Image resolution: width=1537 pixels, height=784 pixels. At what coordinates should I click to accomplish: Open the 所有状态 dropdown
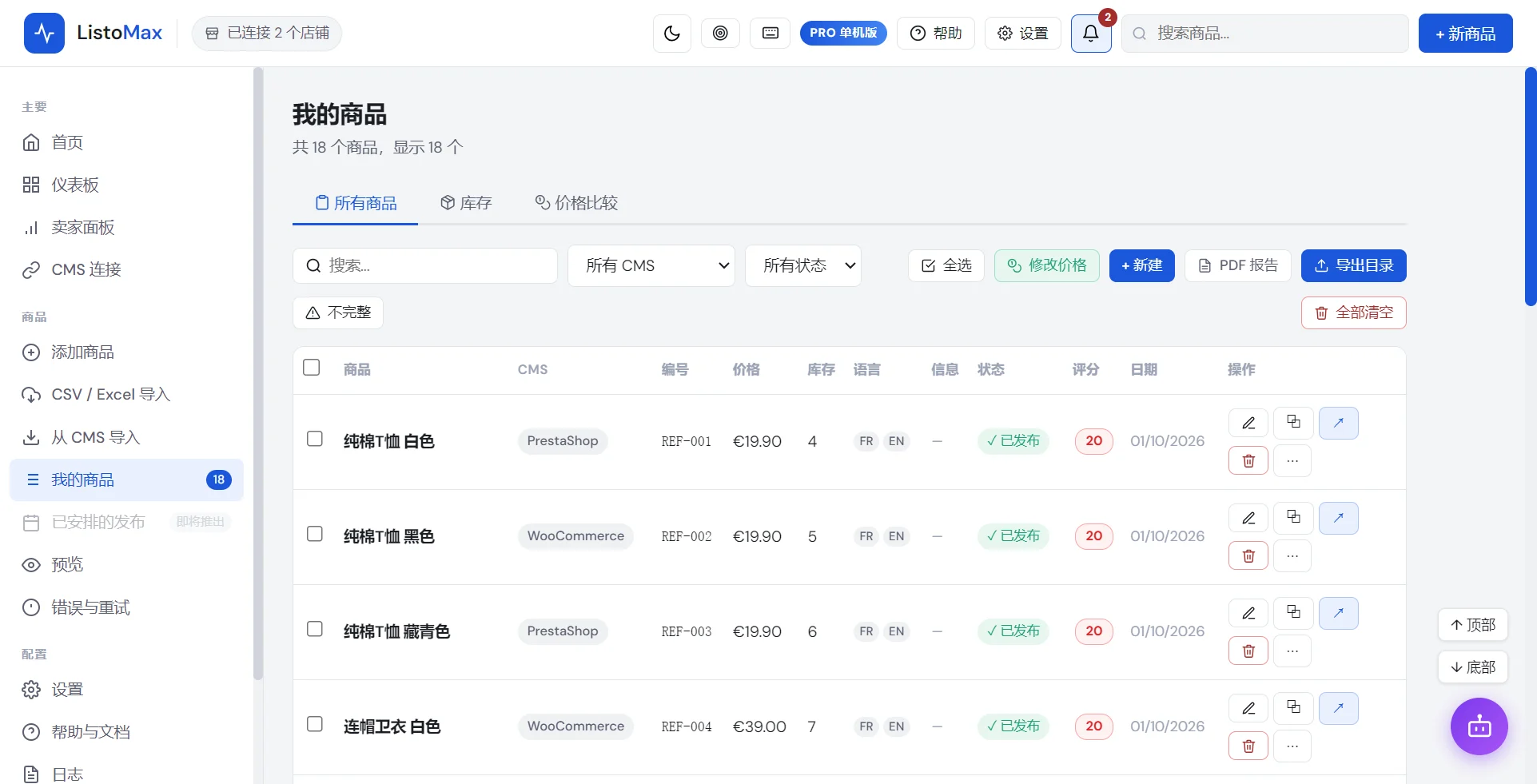(x=803, y=265)
